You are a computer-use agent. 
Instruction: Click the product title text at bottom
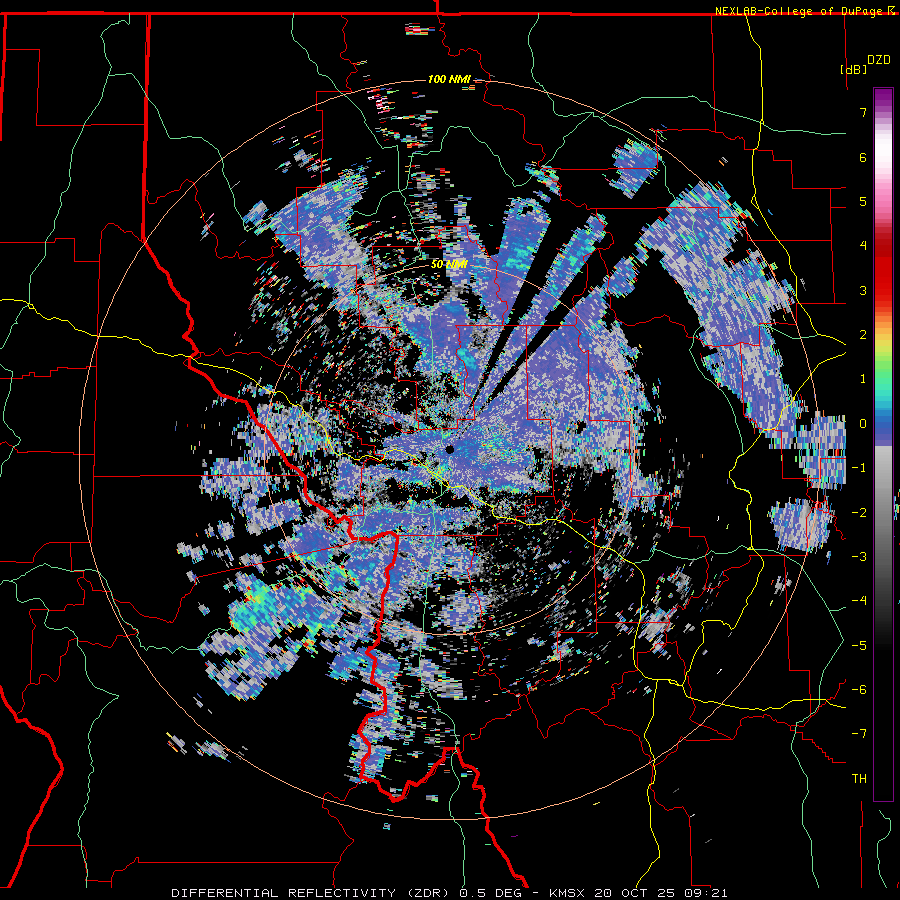coord(449,893)
